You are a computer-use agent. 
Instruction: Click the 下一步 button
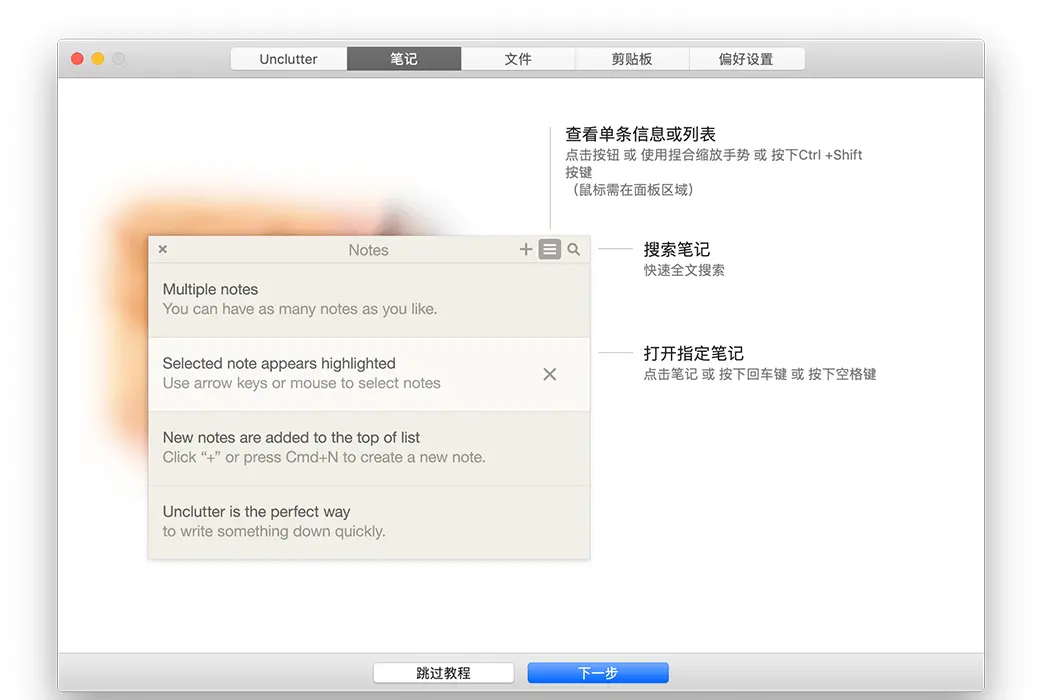click(x=598, y=673)
